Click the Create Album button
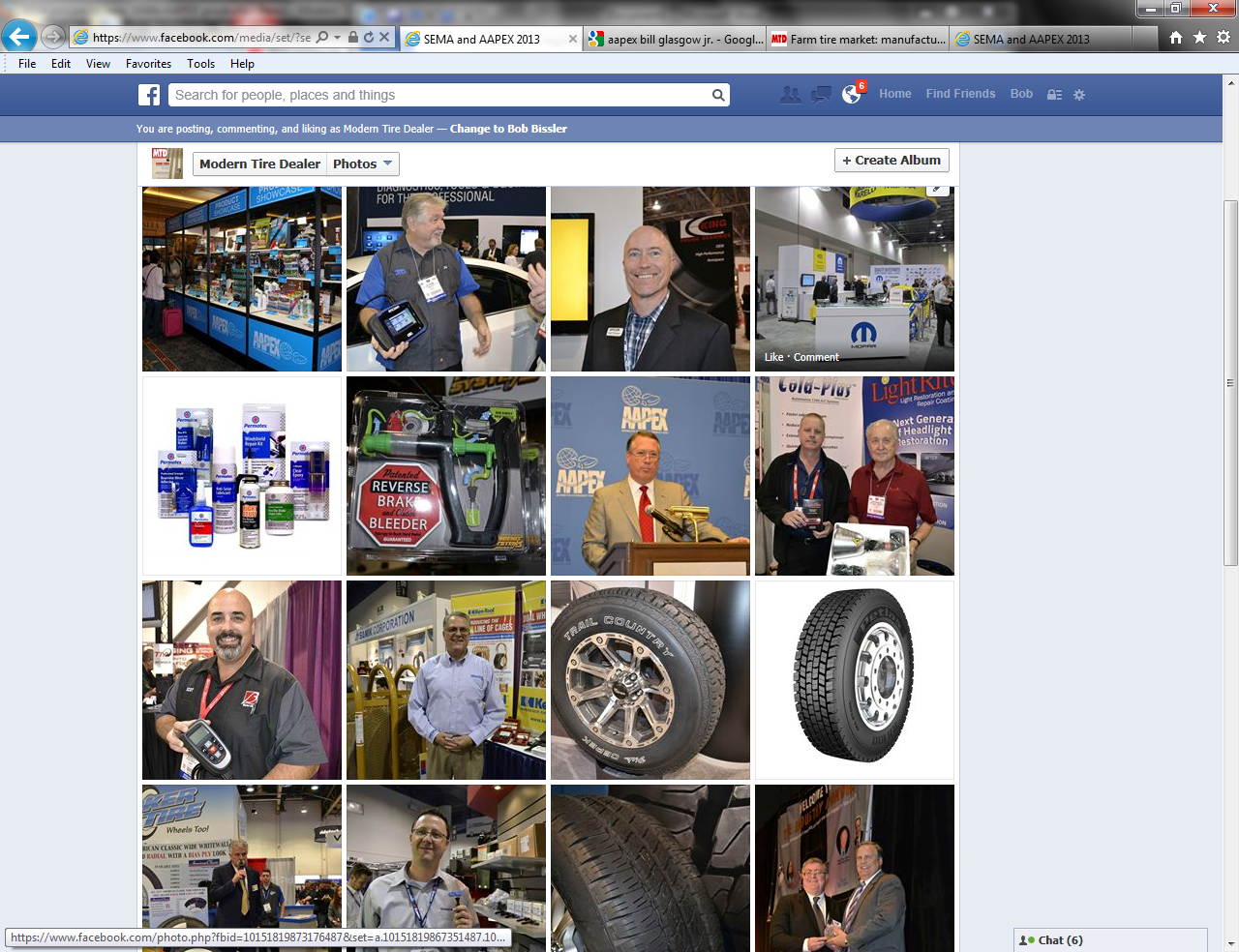1239x952 pixels. [891, 161]
